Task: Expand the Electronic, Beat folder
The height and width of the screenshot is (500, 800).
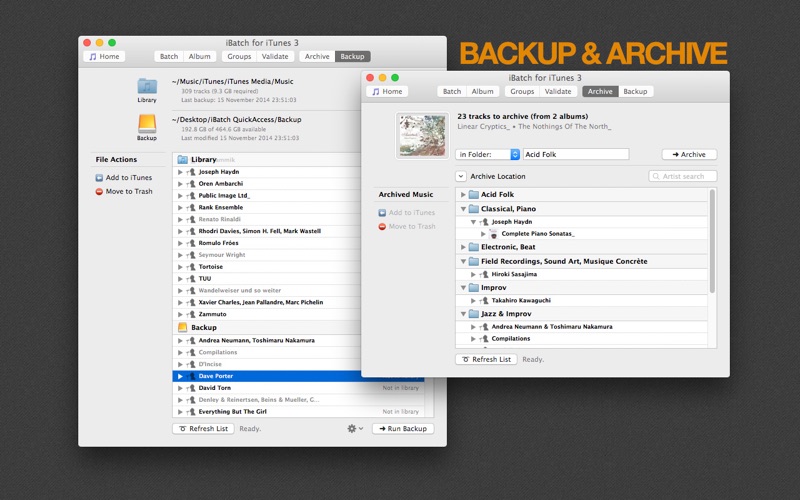Action: [463, 247]
